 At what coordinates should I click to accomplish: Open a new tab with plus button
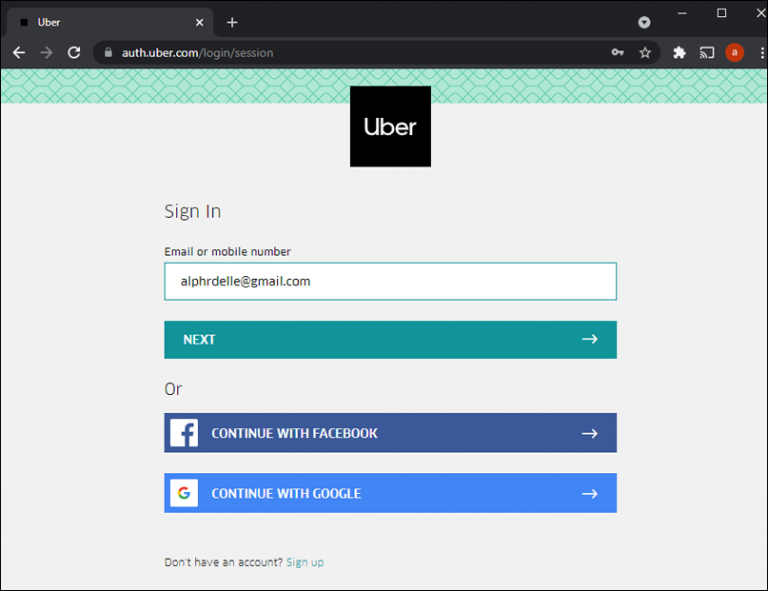tap(232, 23)
